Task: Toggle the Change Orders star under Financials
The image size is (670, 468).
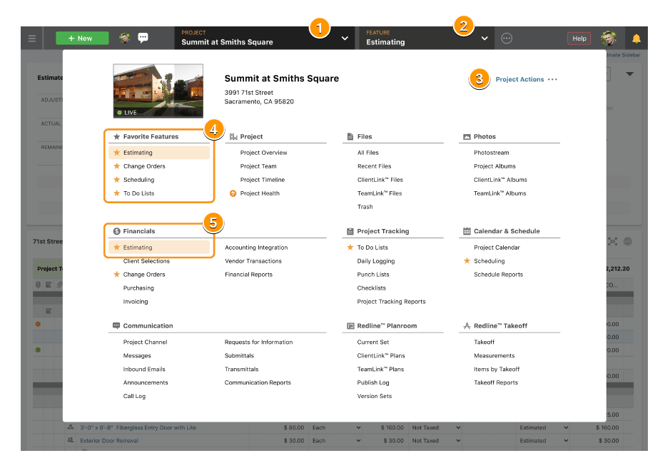Action: pyautogui.click(x=117, y=275)
